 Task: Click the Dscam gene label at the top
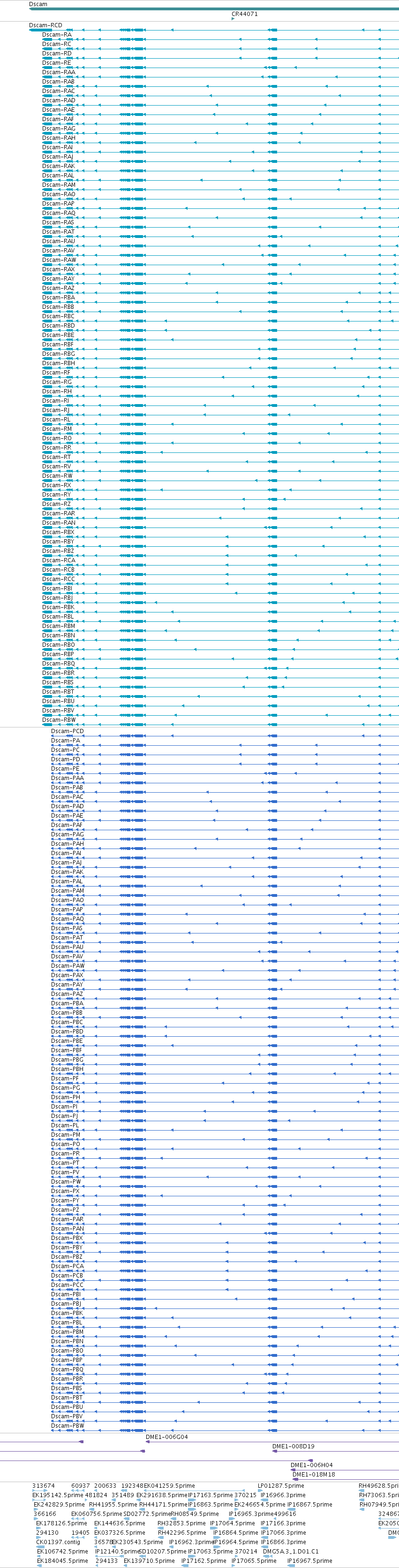38,4
